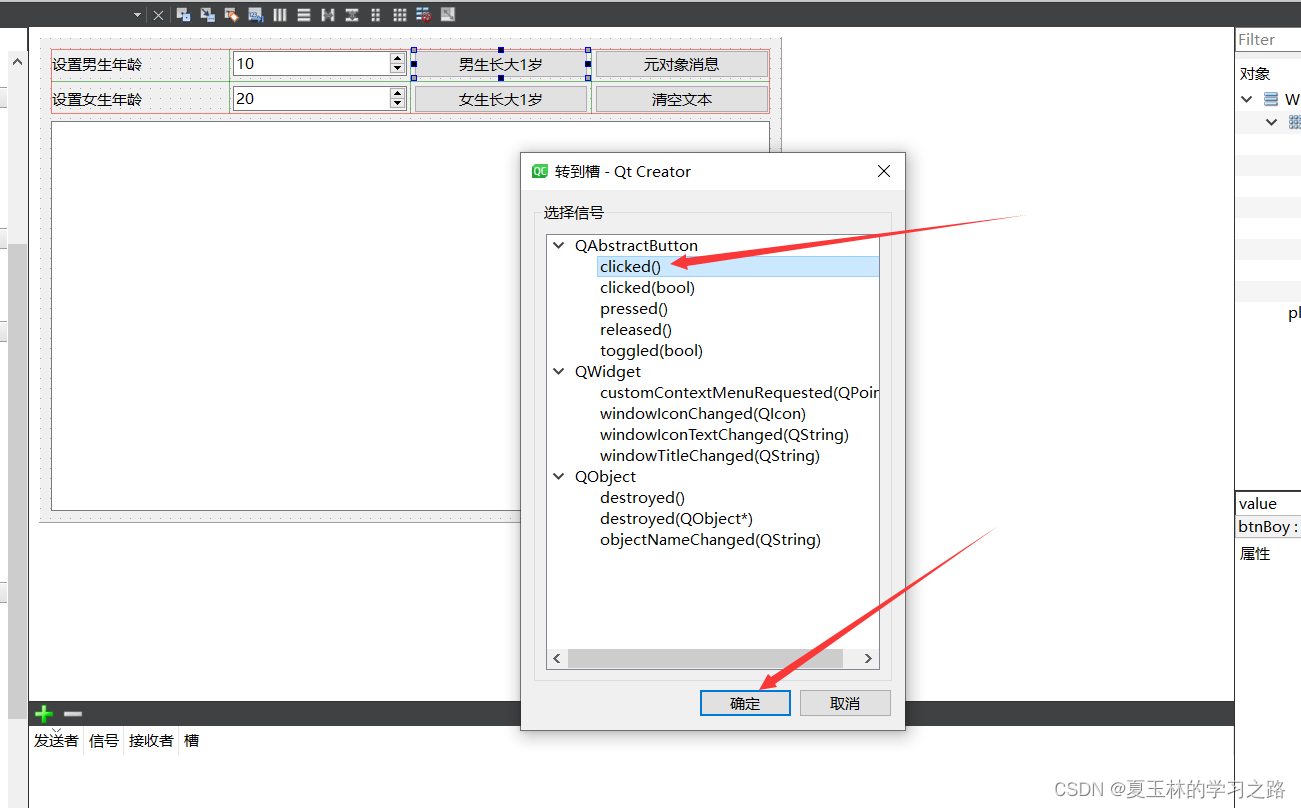1301x808 pixels.
Task: Select the clicked() signal
Action: click(630, 267)
